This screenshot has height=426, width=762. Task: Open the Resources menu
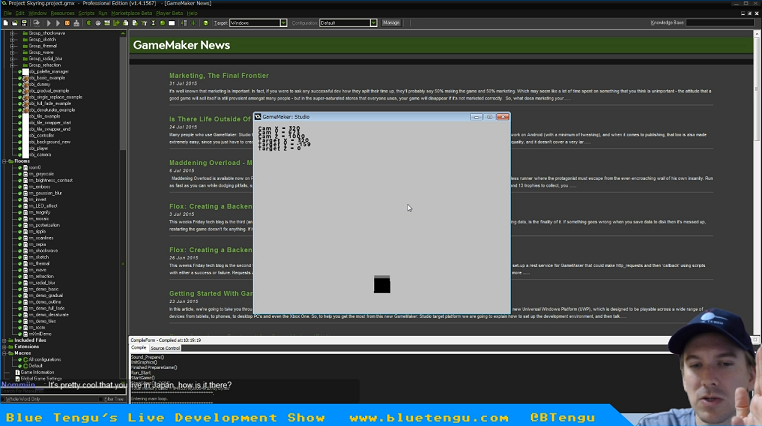point(63,13)
